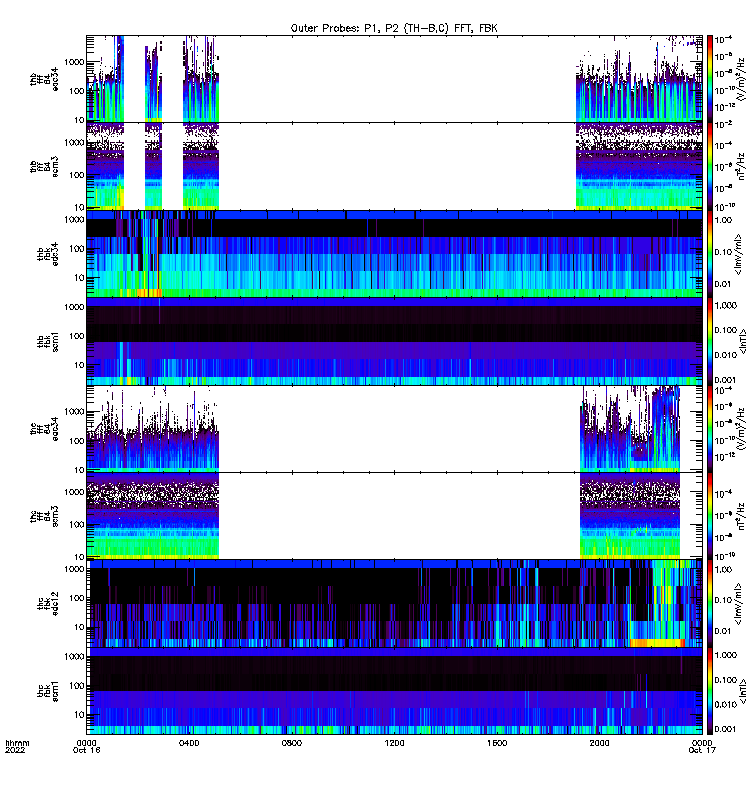Click the "1600" time axis label
Viewport: 750px width, 800px height.
[497, 743]
